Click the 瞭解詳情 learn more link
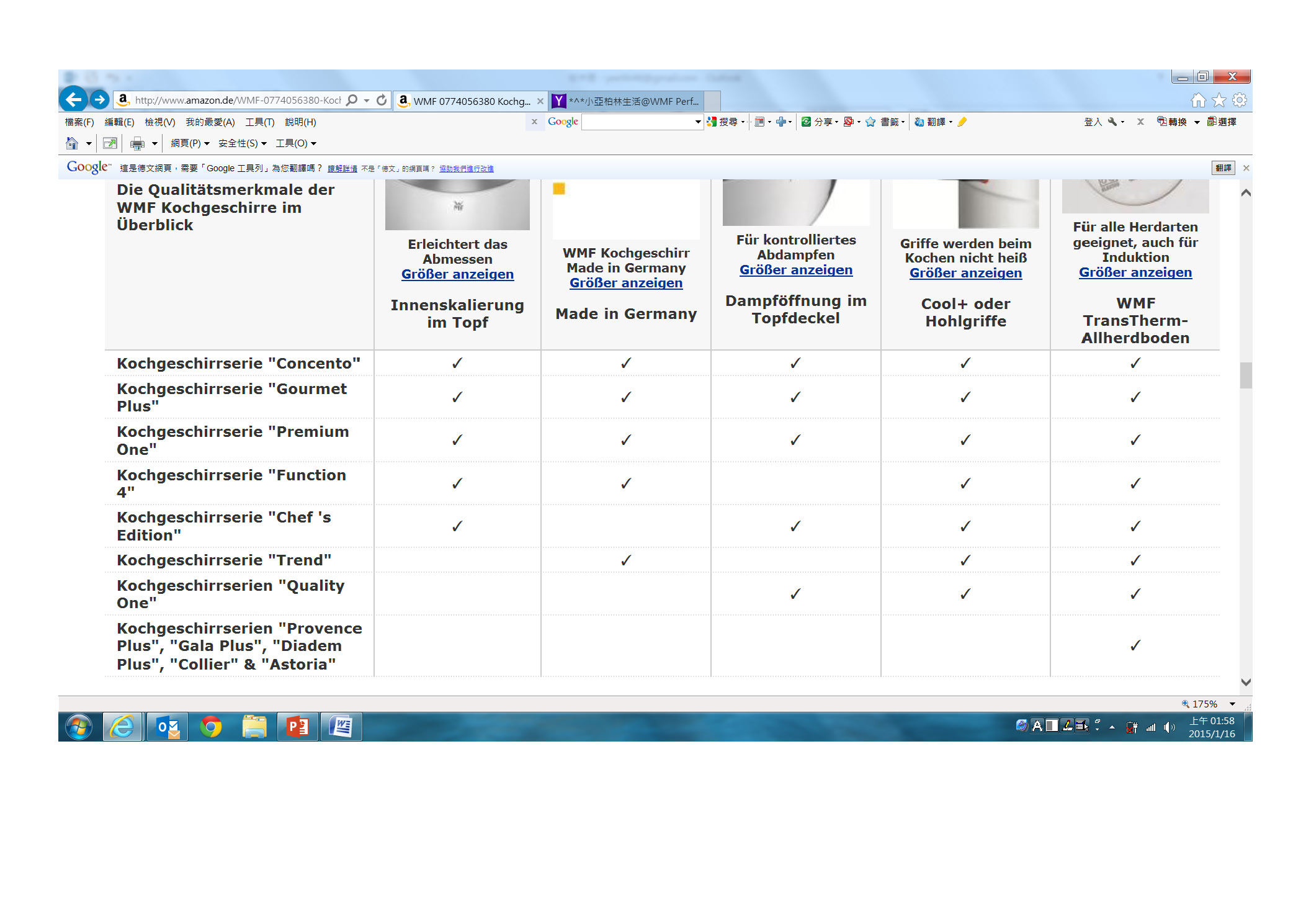1306x924 pixels. (342, 169)
